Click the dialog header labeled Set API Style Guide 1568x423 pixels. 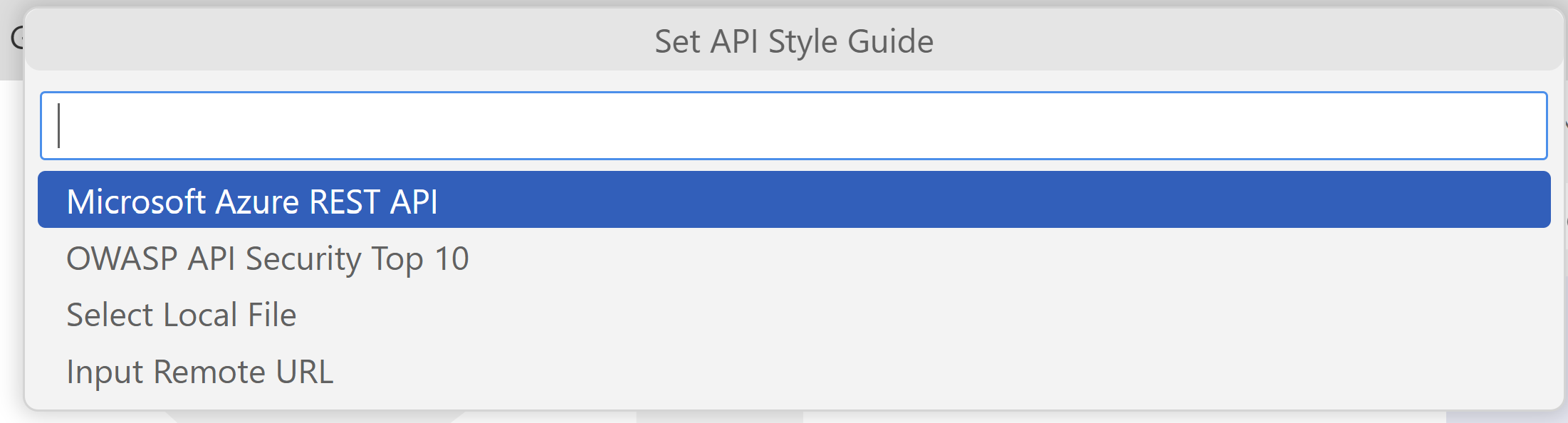click(x=793, y=41)
